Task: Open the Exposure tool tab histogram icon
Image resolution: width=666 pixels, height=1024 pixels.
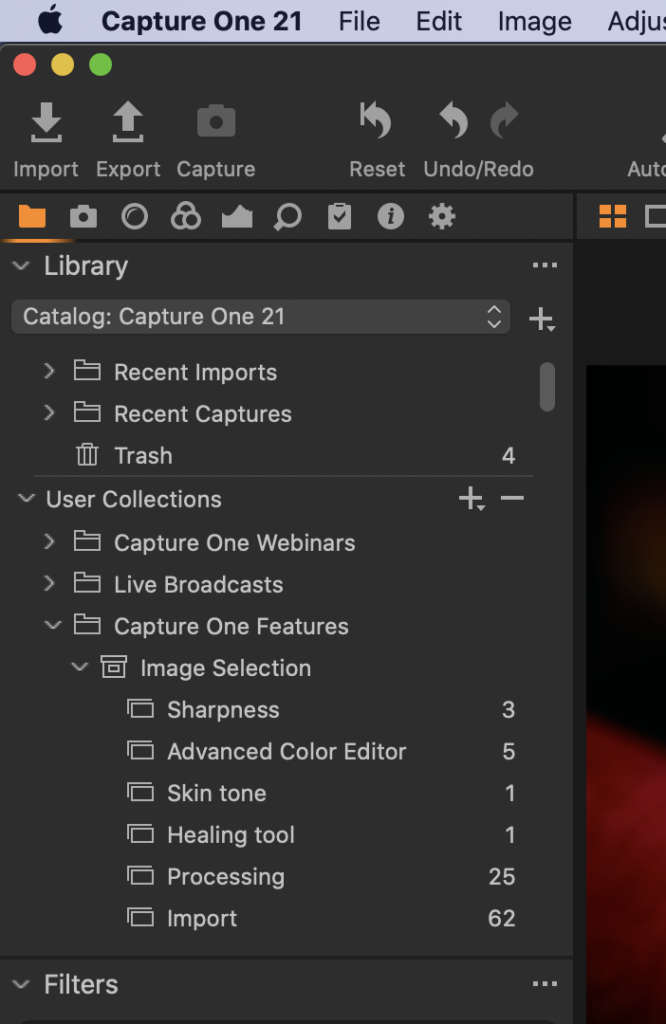Action: point(237,216)
